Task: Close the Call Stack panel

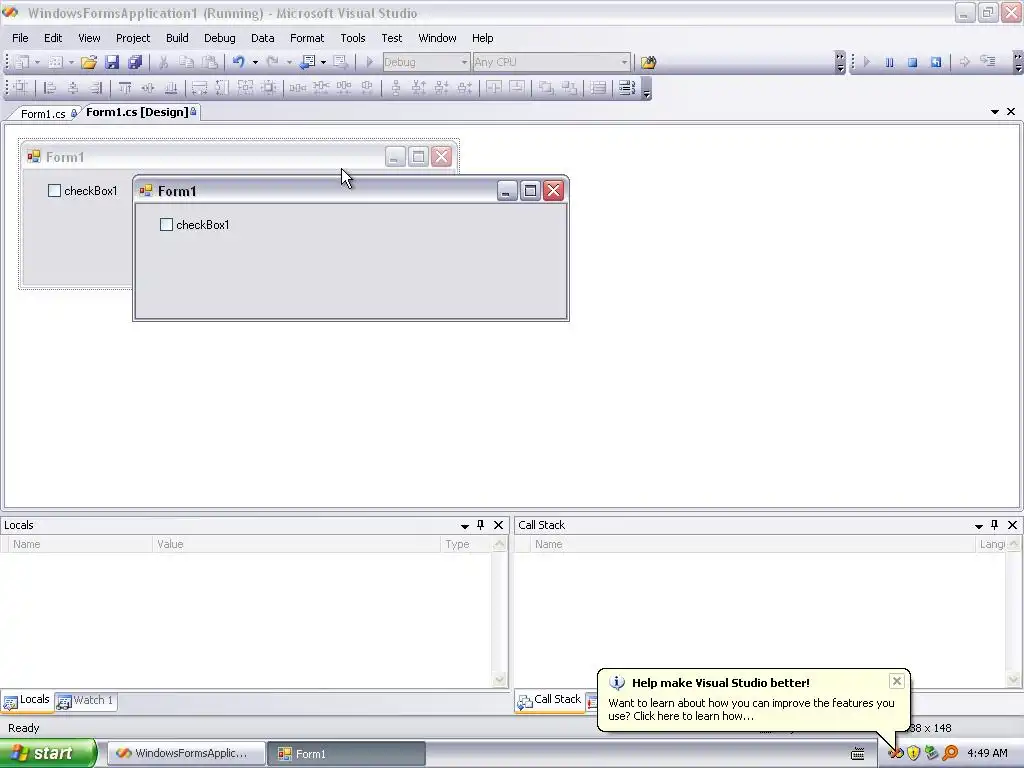Action: click(1012, 525)
